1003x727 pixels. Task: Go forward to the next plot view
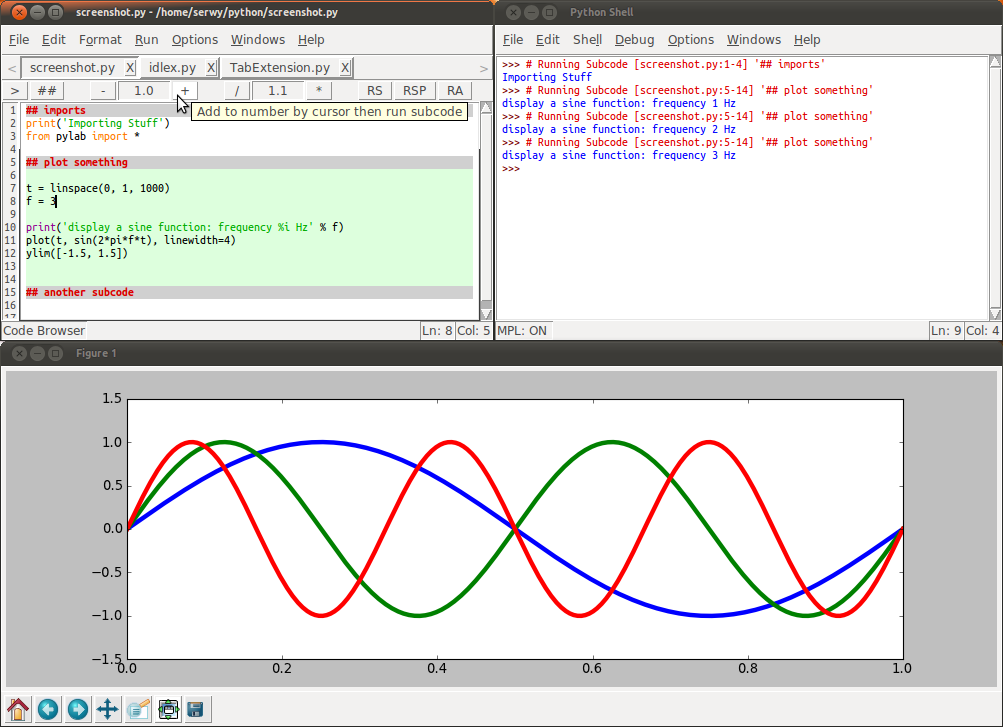77,709
